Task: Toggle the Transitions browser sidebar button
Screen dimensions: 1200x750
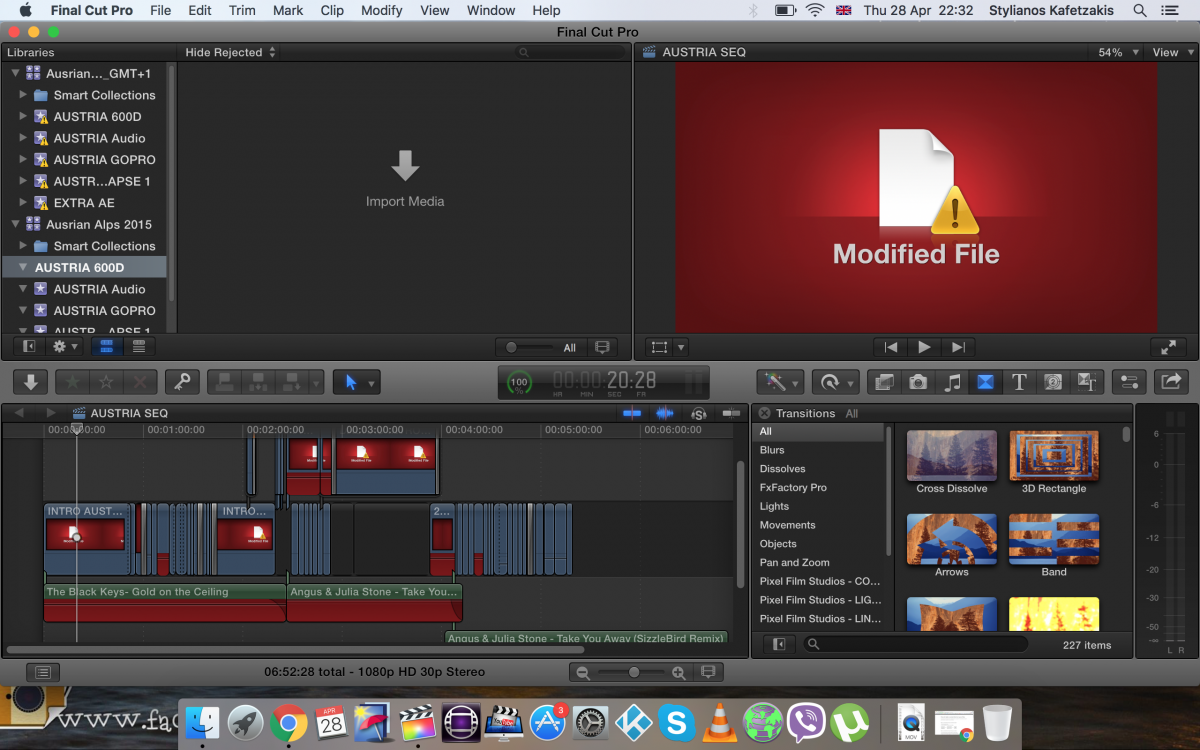Action: click(x=779, y=645)
